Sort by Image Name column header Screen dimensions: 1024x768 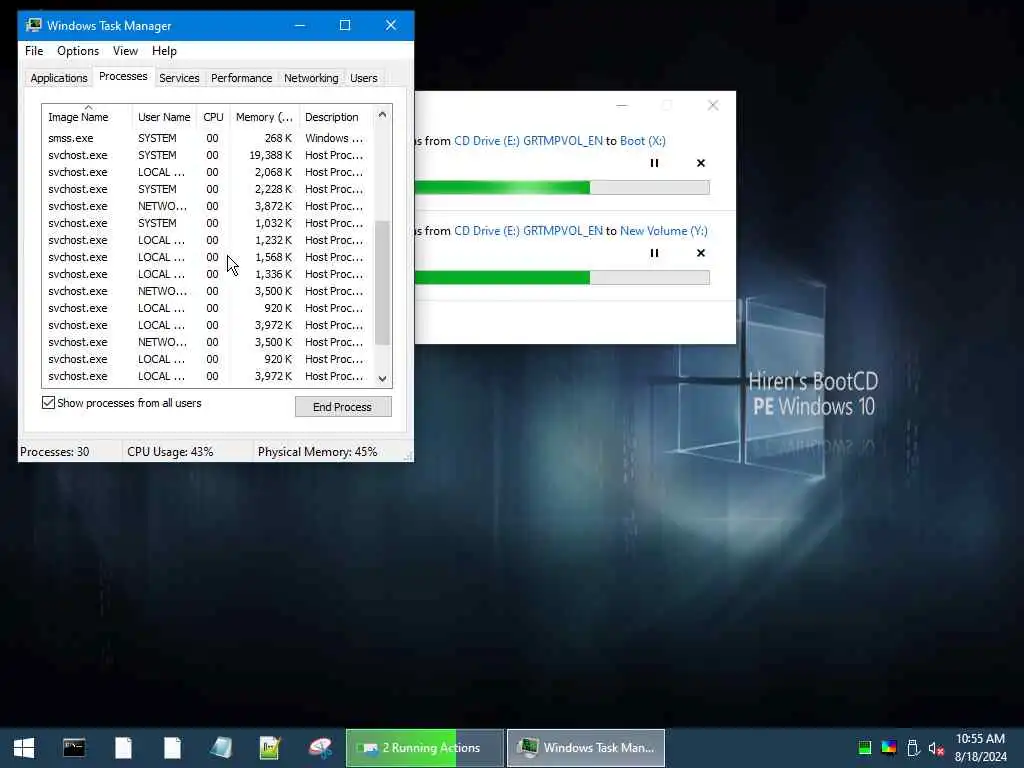point(87,117)
